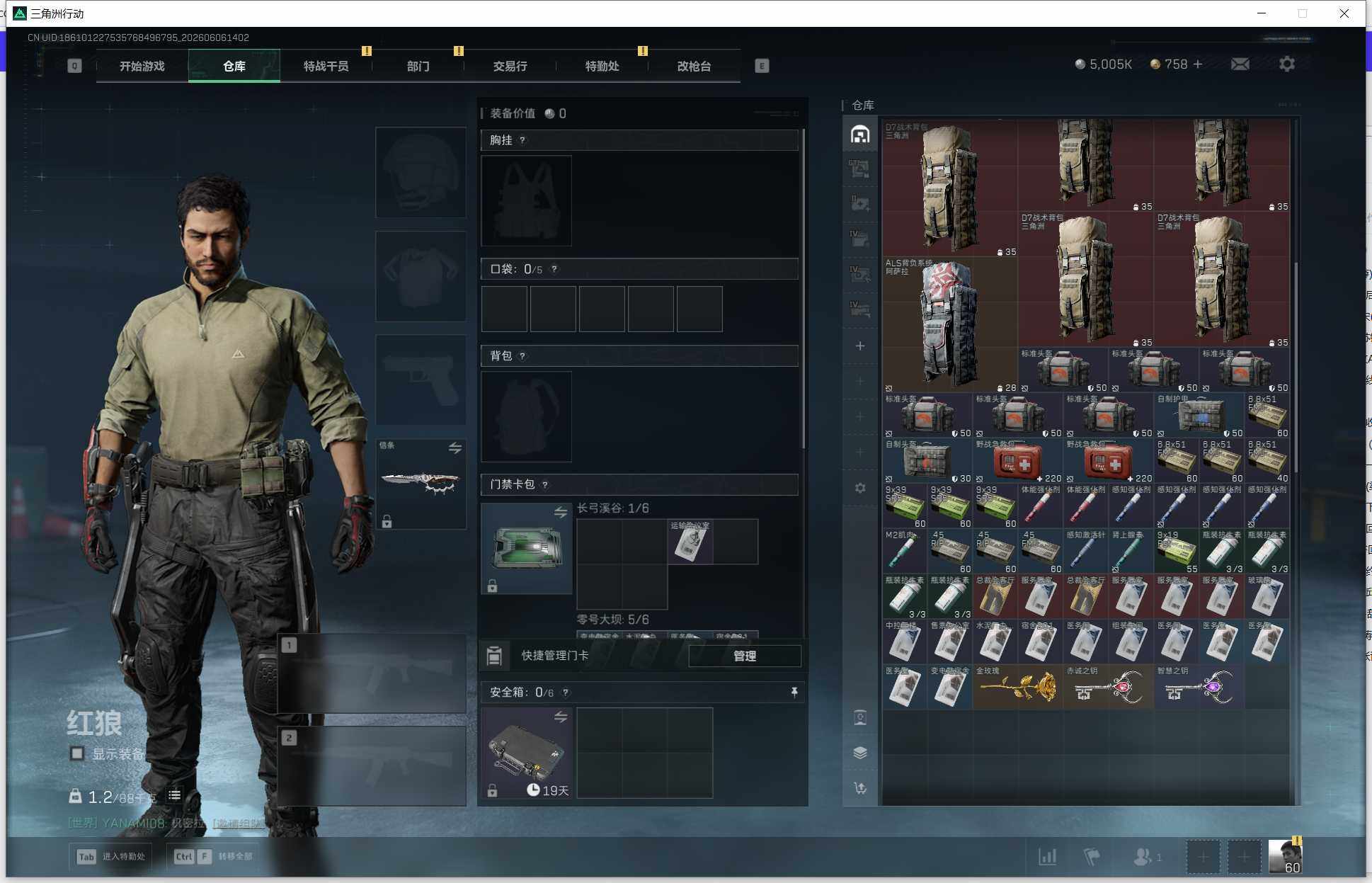Click the stash quick-sell cart icon

point(860,788)
